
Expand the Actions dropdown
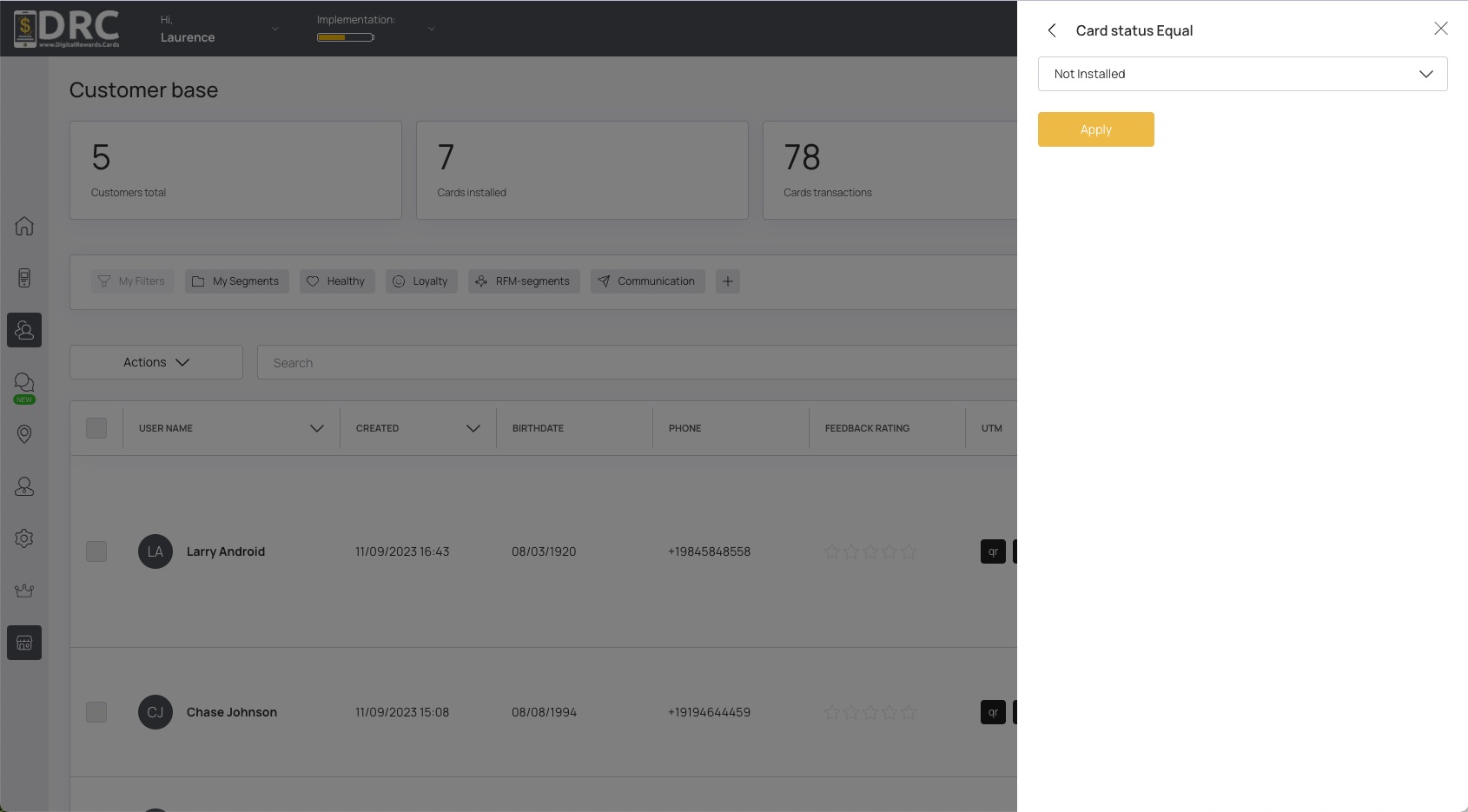click(156, 362)
